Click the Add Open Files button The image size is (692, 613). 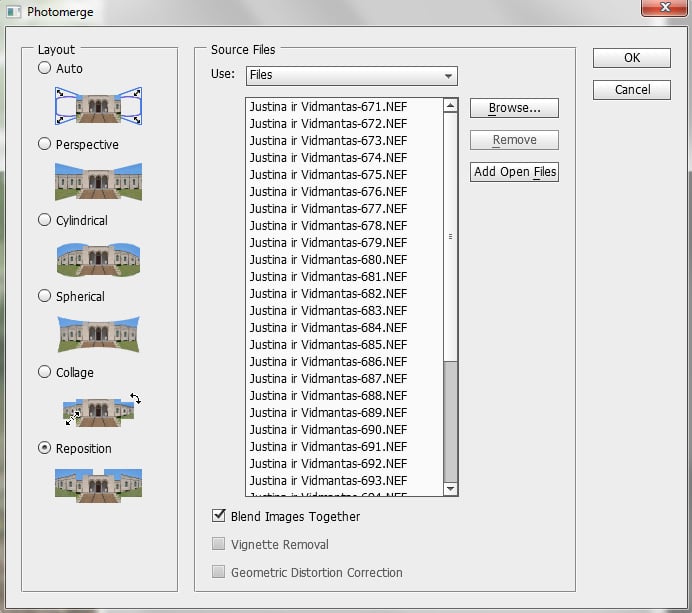(x=514, y=172)
